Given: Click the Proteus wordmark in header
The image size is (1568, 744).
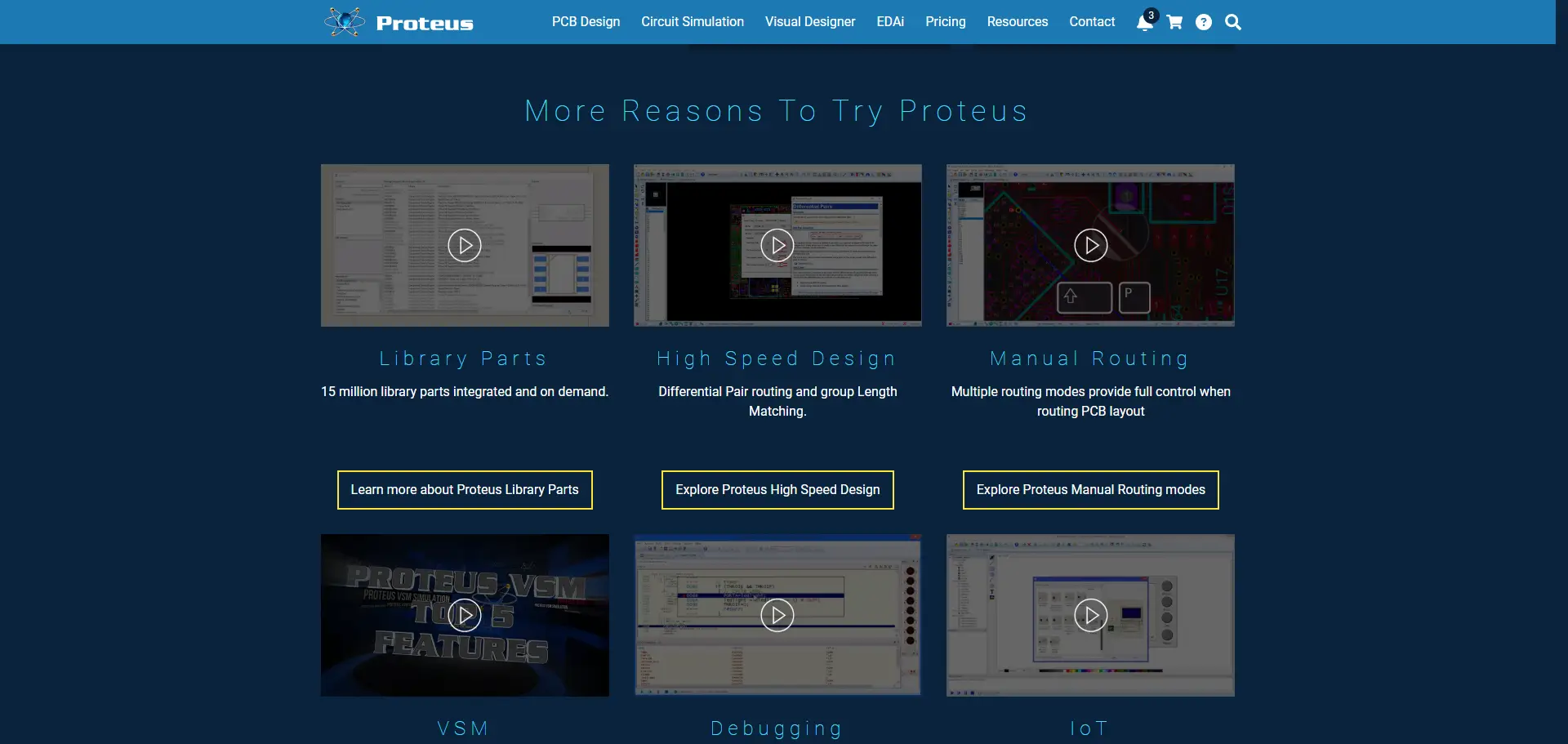Looking at the screenshot, I should point(425,24).
